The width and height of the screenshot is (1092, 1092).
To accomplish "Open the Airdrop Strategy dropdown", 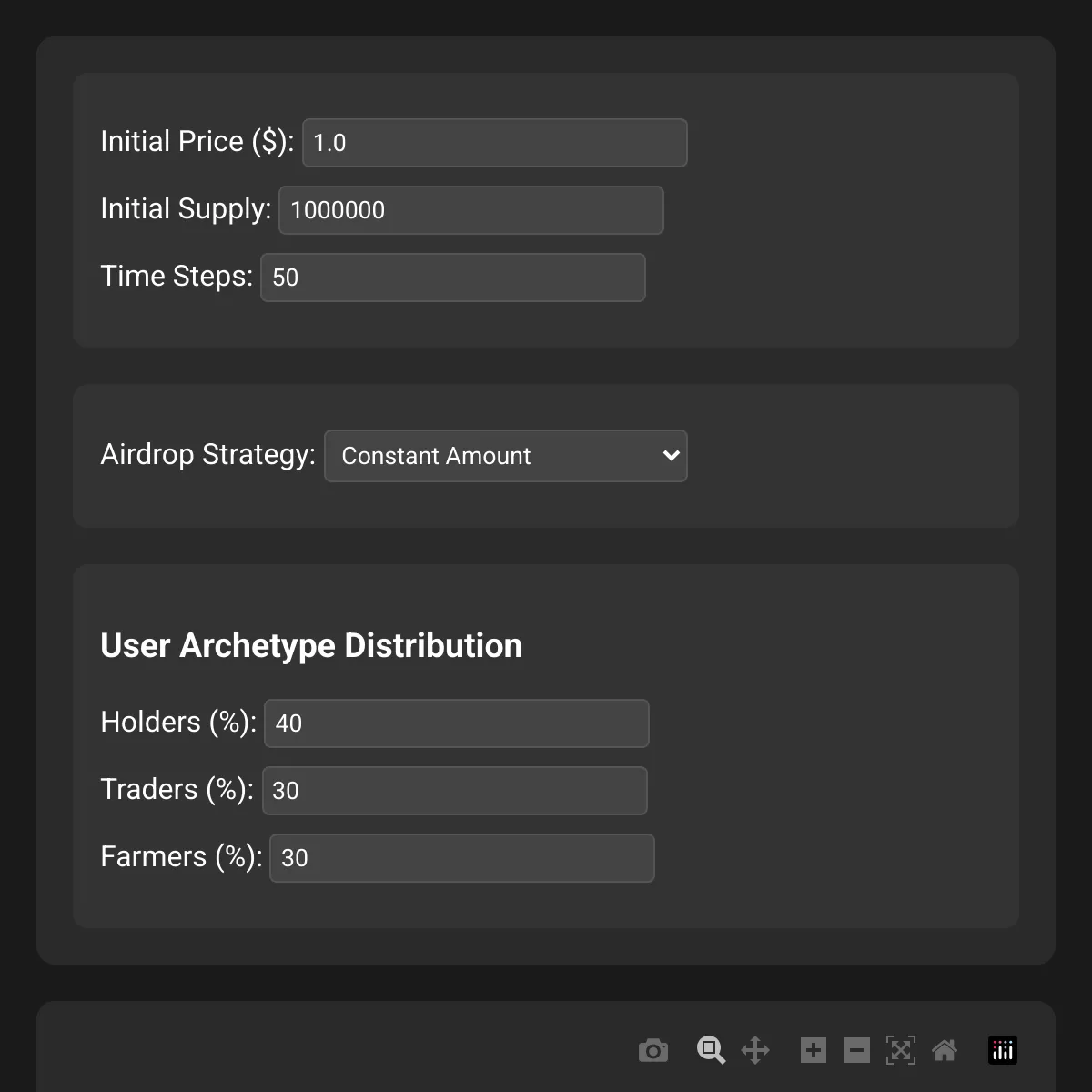I will tap(506, 455).
